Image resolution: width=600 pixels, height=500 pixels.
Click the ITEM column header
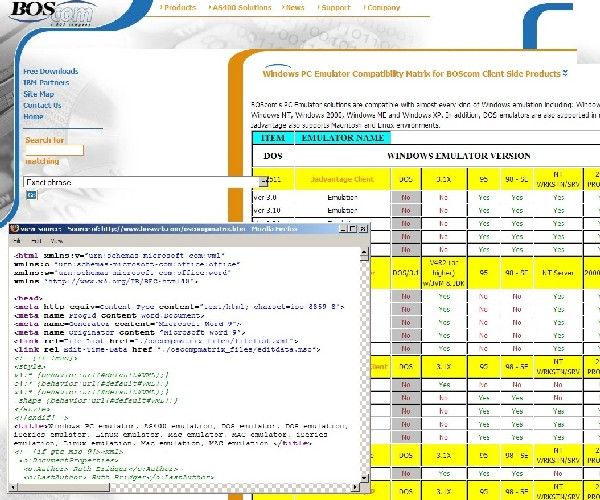pyautogui.click(x=273, y=138)
